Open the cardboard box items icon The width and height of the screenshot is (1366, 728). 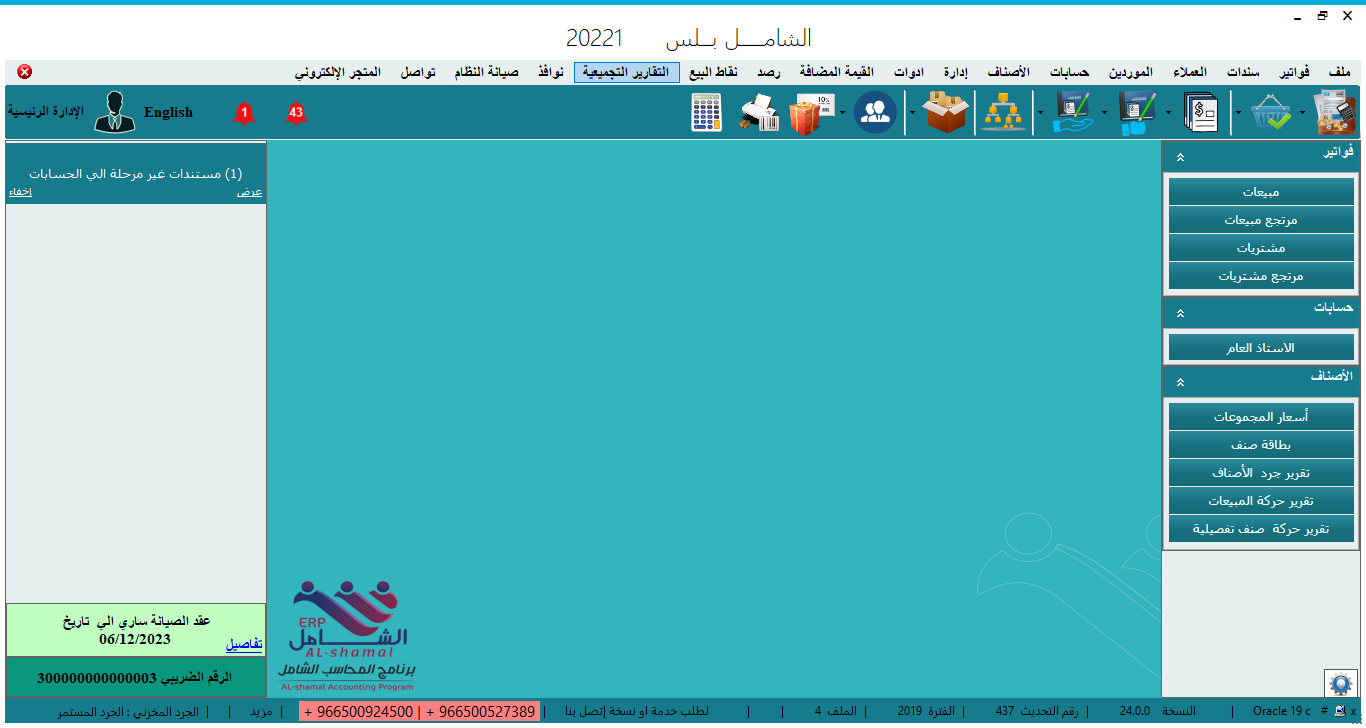[945, 113]
